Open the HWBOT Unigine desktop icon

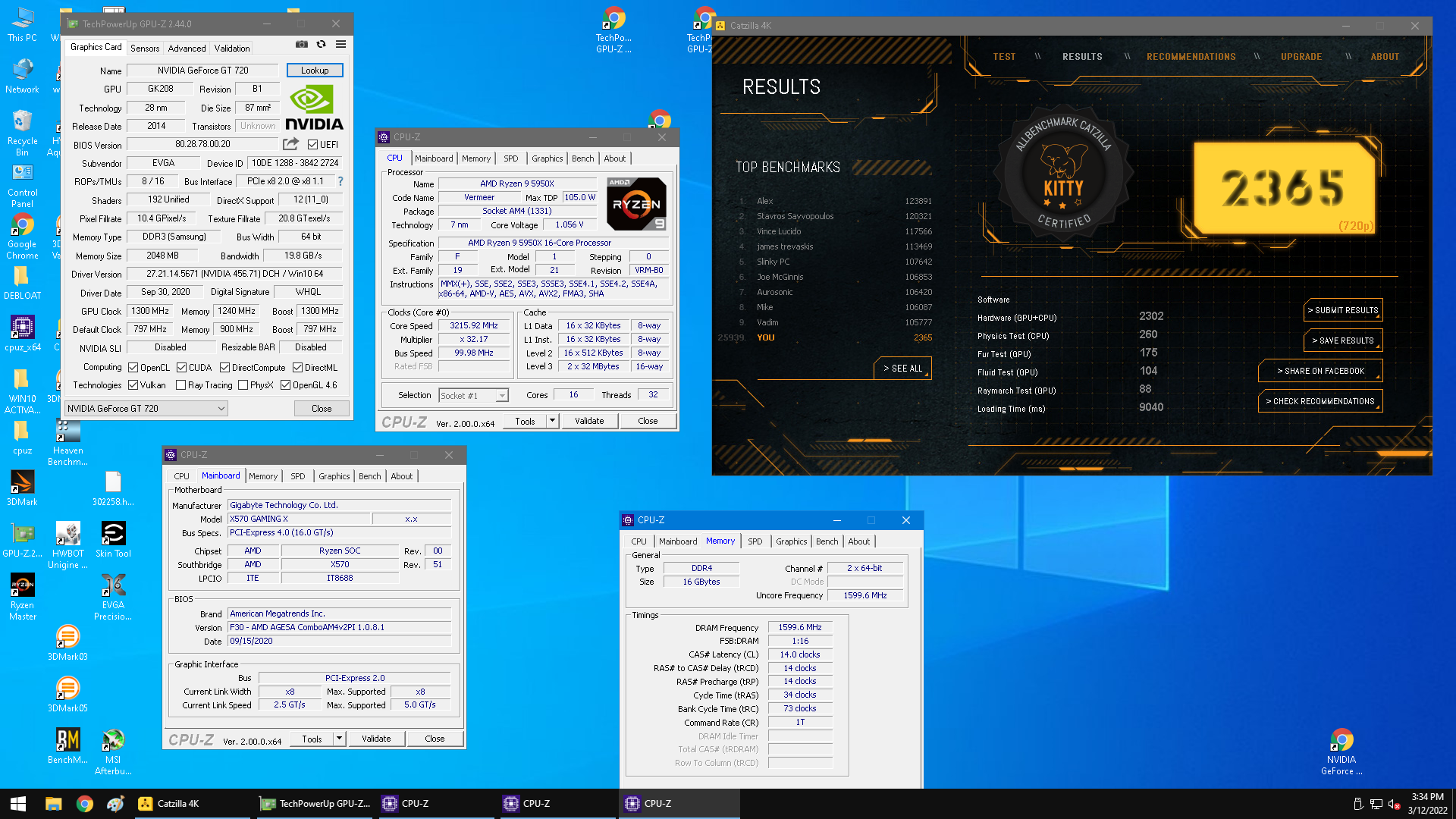point(67,546)
